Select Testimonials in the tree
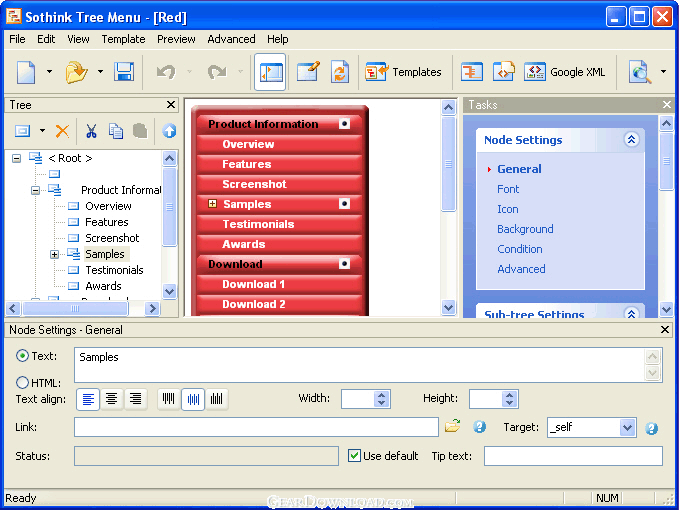 pyautogui.click(x=114, y=270)
